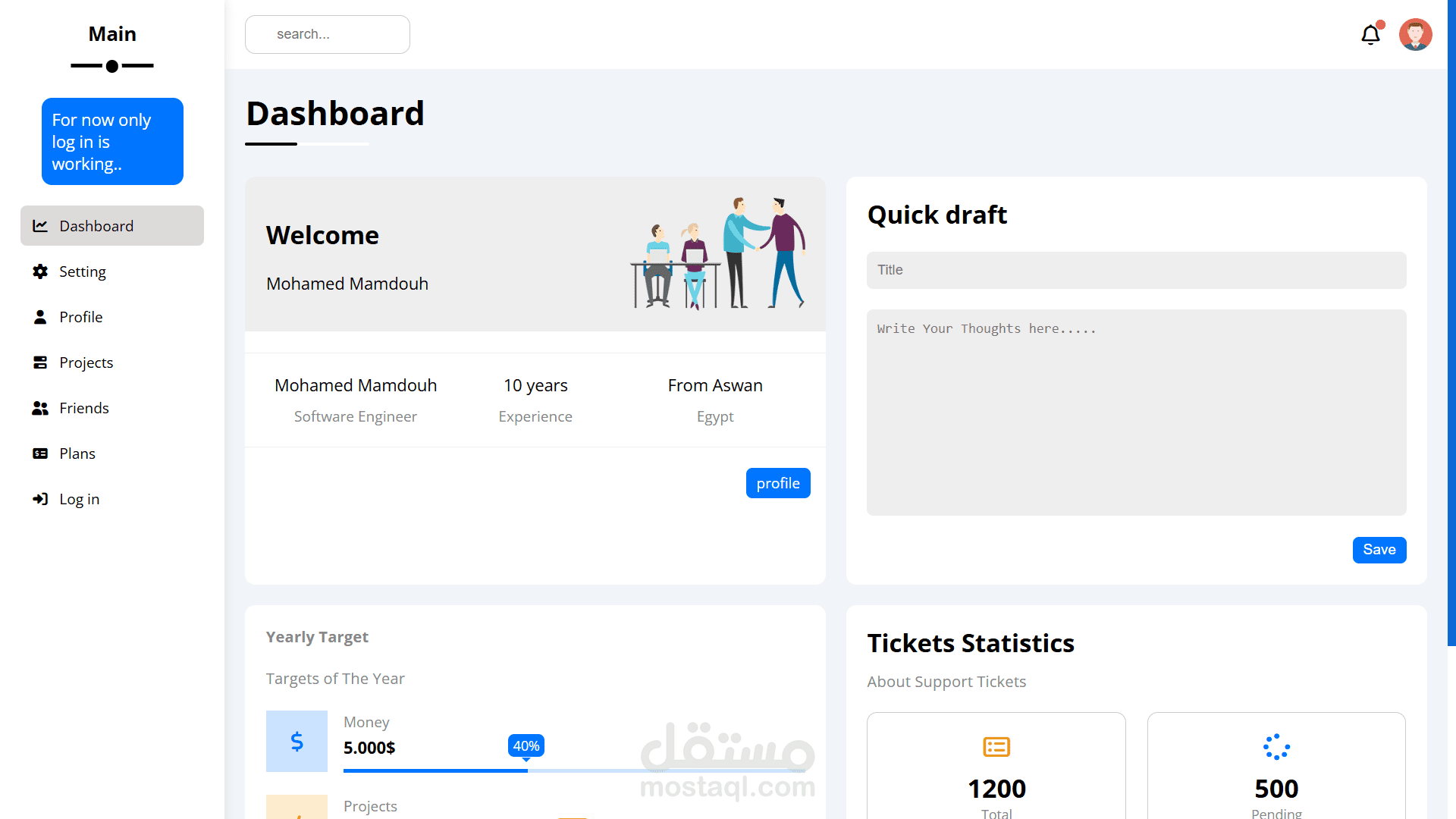Click the 'For now only log in is working' notice
Viewport: 1456px width, 819px height.
point(112,141)
